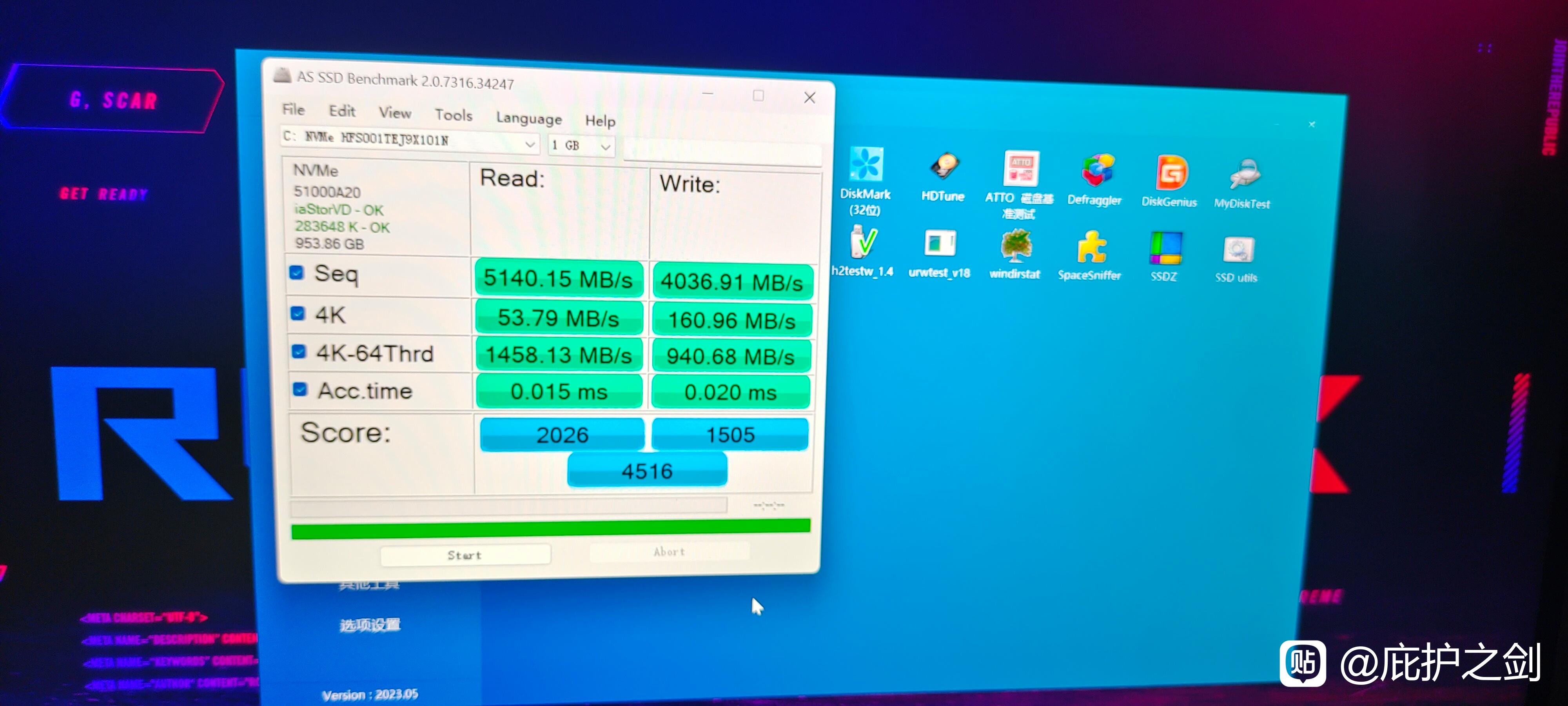Expand the NVMe drive selection dropdown
This screenshot has height=706, width=1568.
530,144
